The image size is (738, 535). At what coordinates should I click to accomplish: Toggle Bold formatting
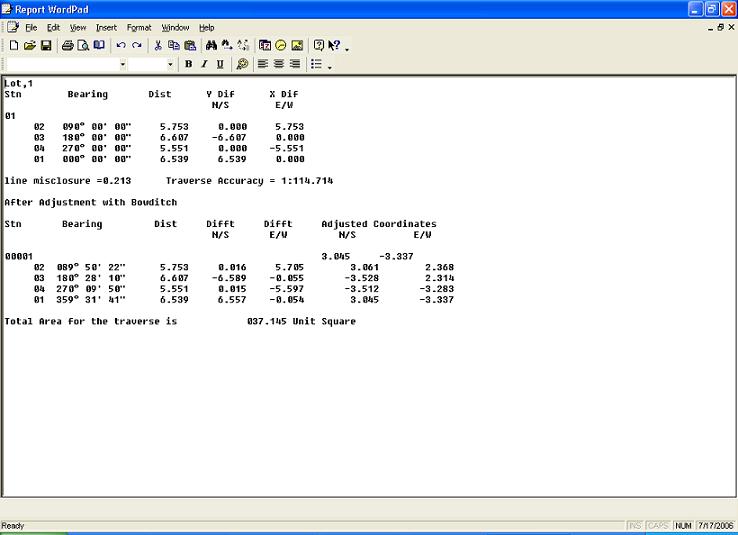[x=188, y=64]
